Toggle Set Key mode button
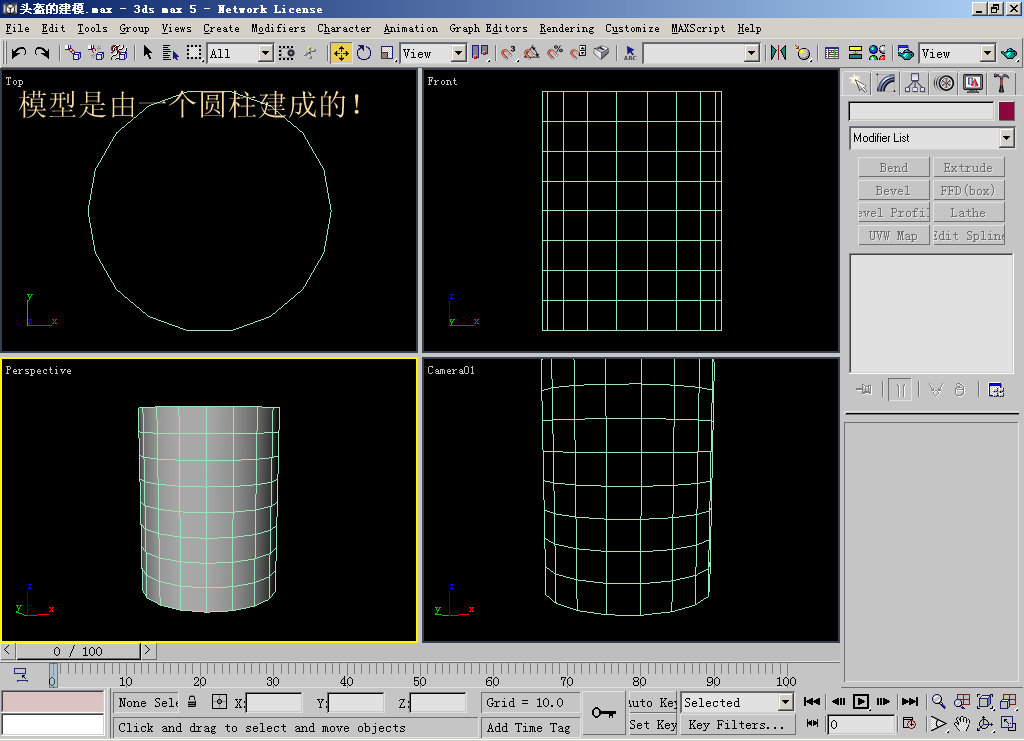The height and width of the screenshot is (741, 1024). [652, 725]
